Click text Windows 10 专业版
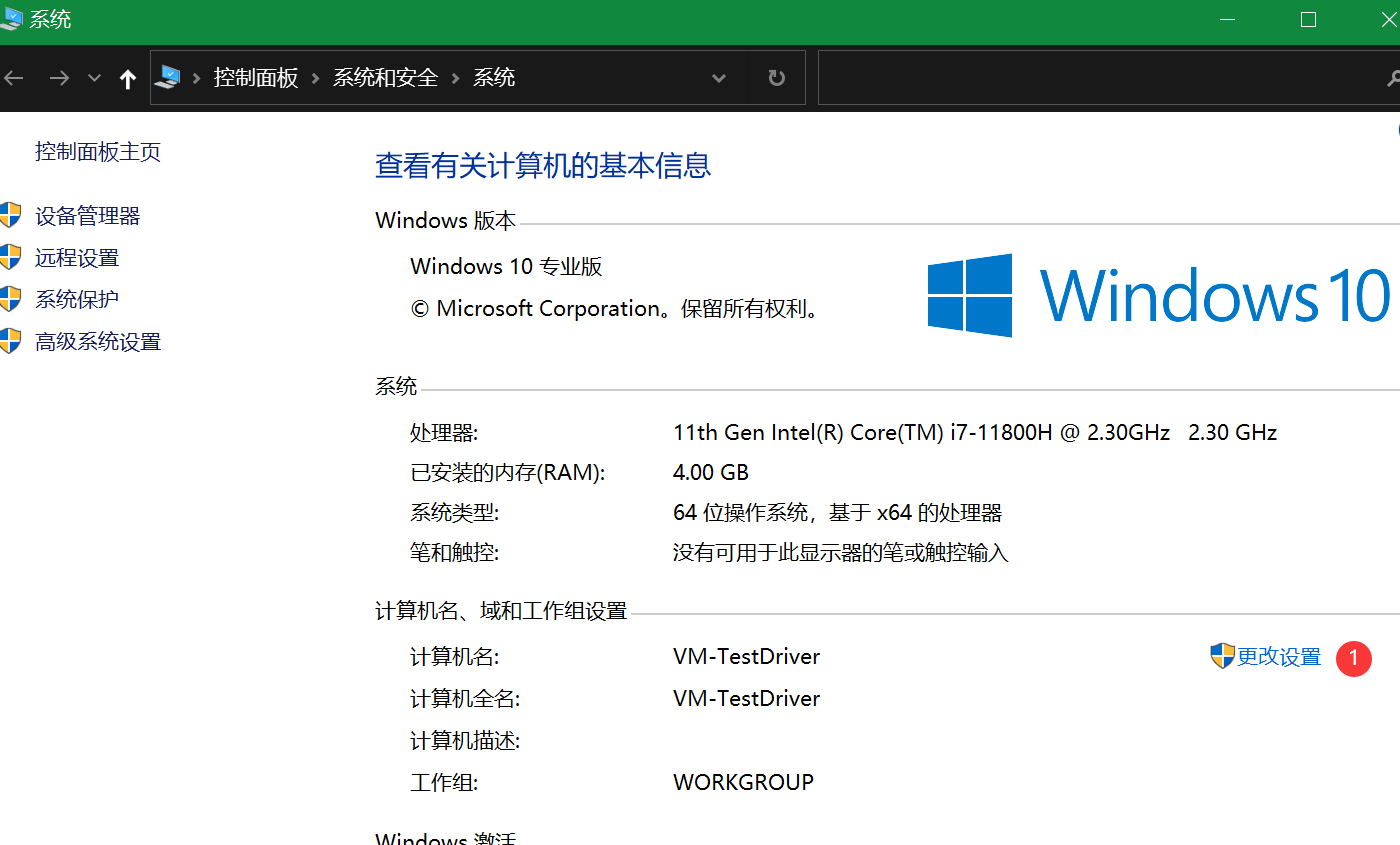Image resolution: width=1400 pixels, height=845 pixels. coord(507,266)
